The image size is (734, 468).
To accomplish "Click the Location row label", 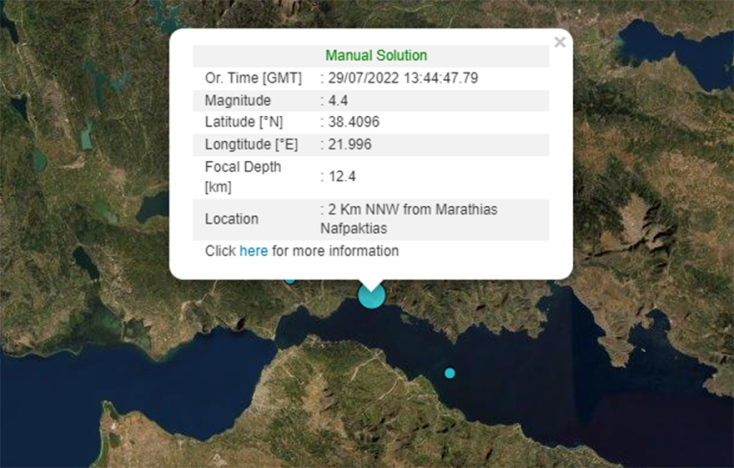I will (231, 218).
